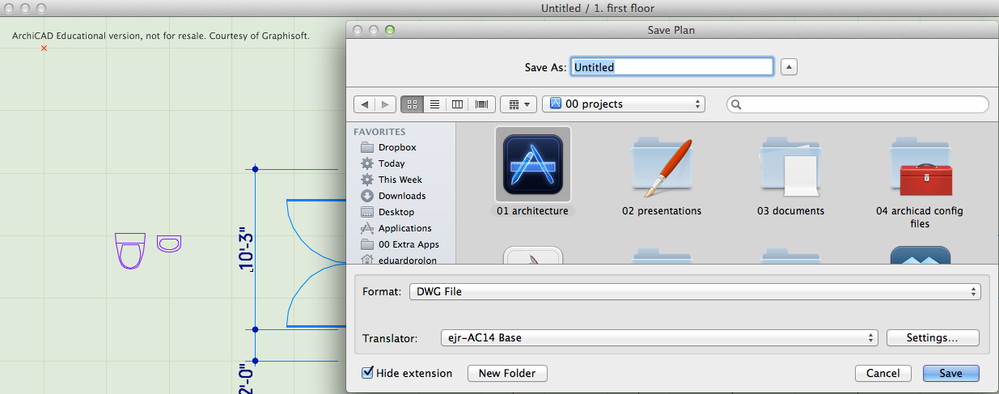The image size is (999, 394).
Task: Click the Save button
Action: click(x=951, y=374)
